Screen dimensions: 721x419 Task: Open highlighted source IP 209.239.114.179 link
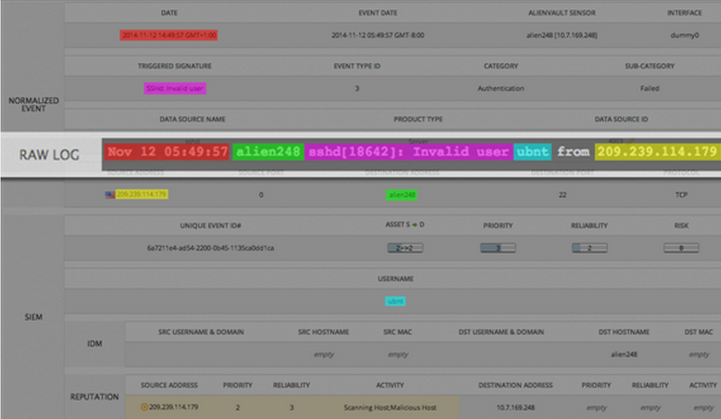tap(142, 195)
